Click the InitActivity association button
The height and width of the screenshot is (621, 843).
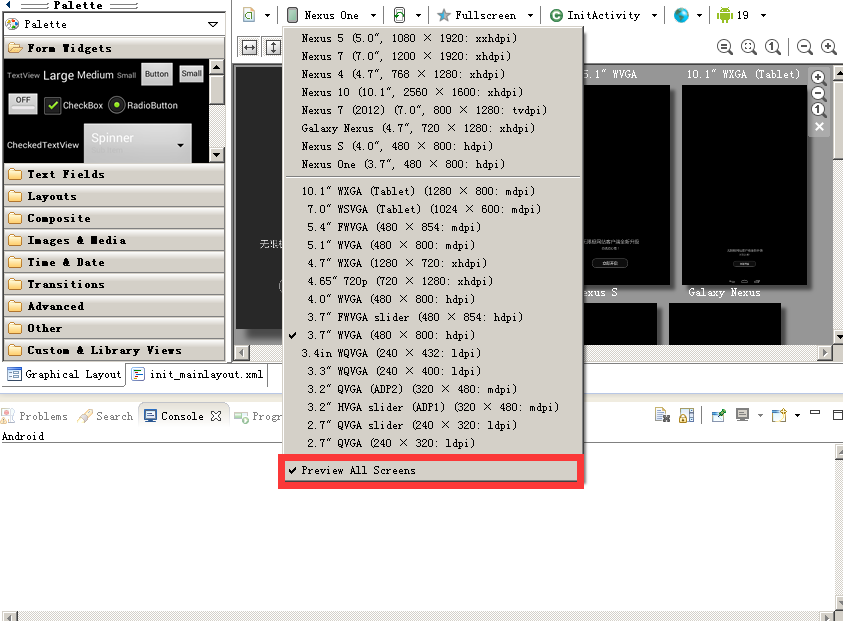click(x=596, y=15)
